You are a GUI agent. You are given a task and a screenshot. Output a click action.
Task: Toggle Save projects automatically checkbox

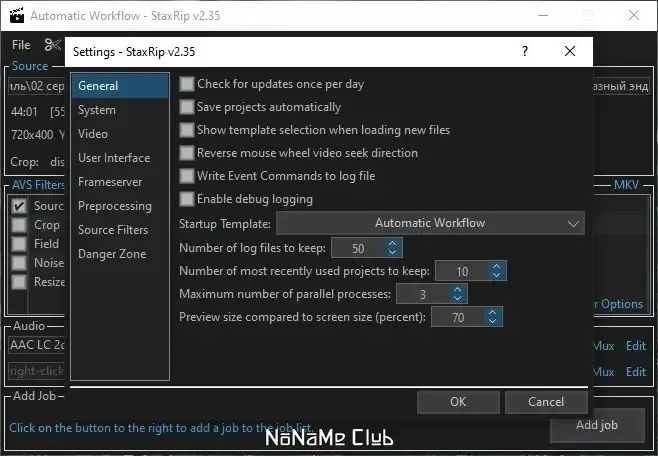187,107
